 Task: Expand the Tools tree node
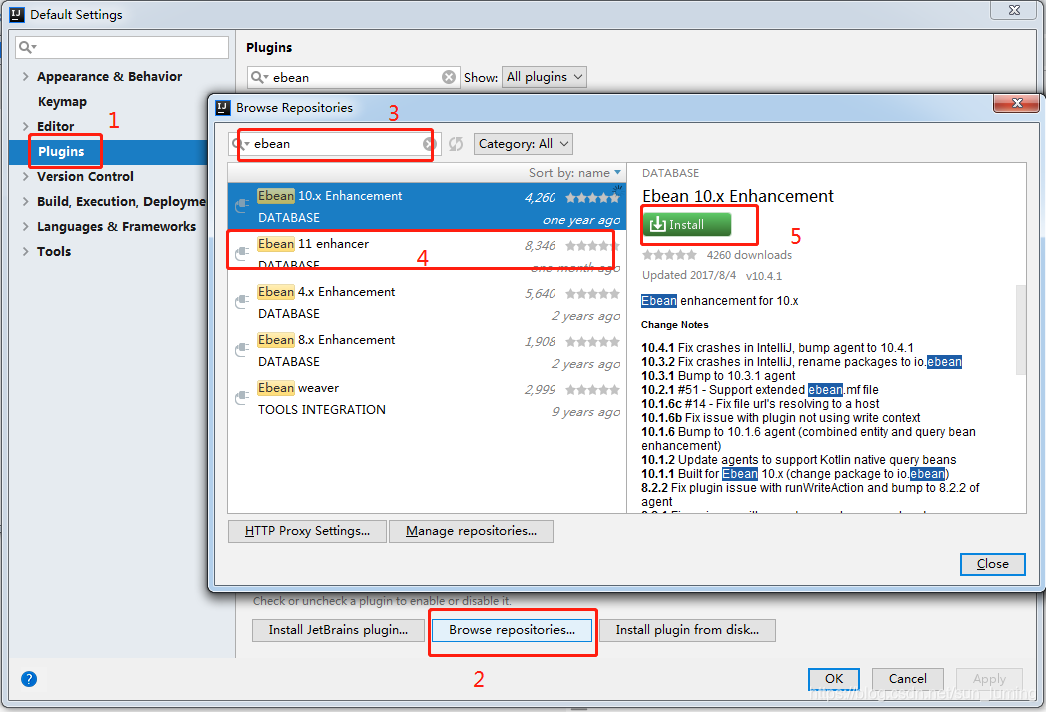click(x=25, y=251)
